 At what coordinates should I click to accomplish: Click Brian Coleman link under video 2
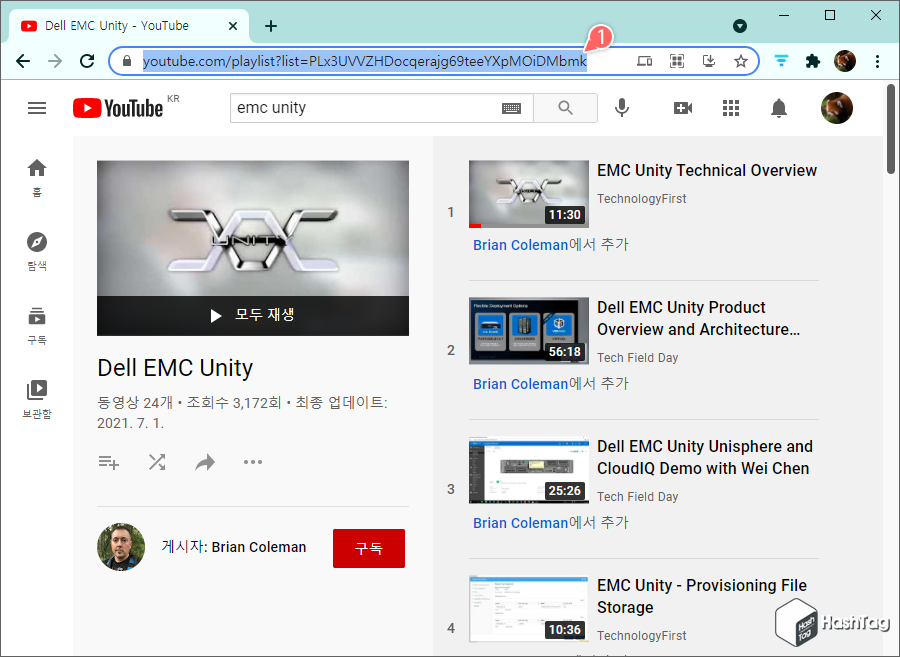(x=520, y=384)
